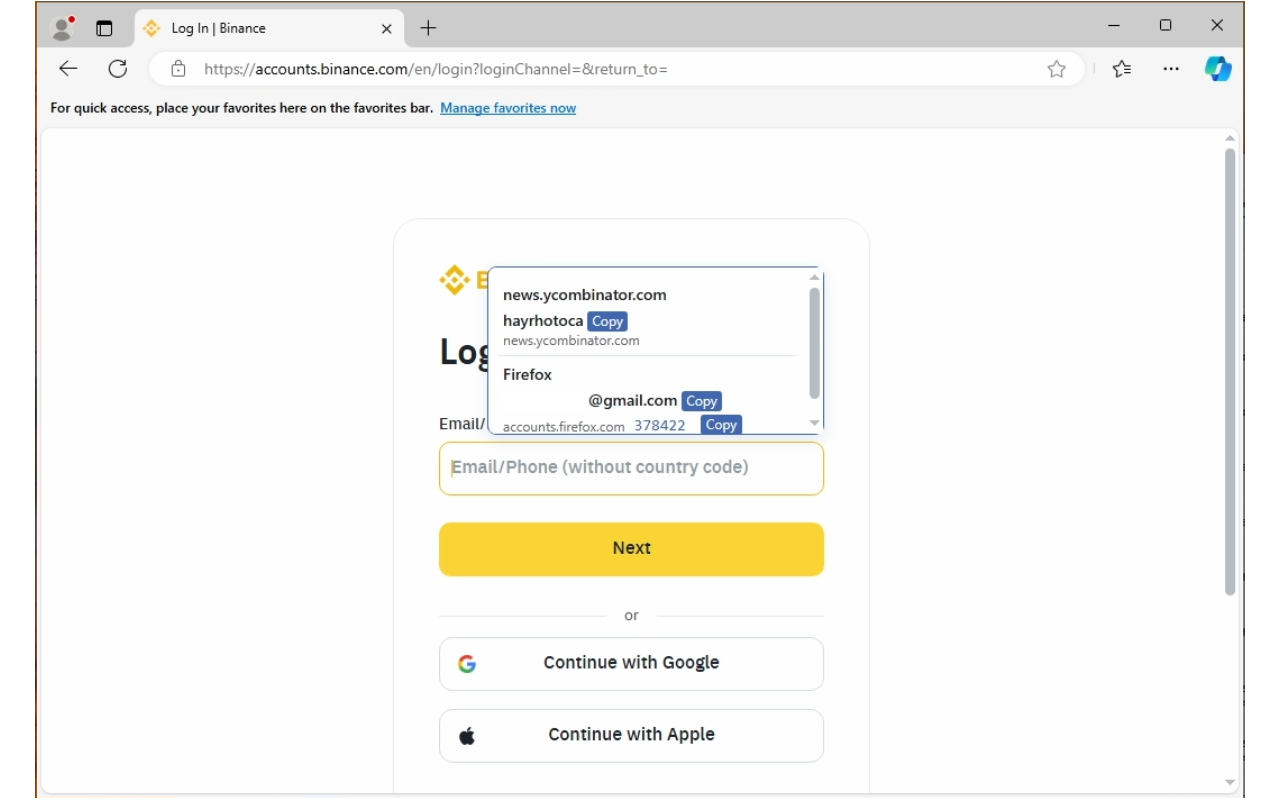Copy the hayrhotoca username
This screenshot has height=800, width=1280.
[608, 321]
